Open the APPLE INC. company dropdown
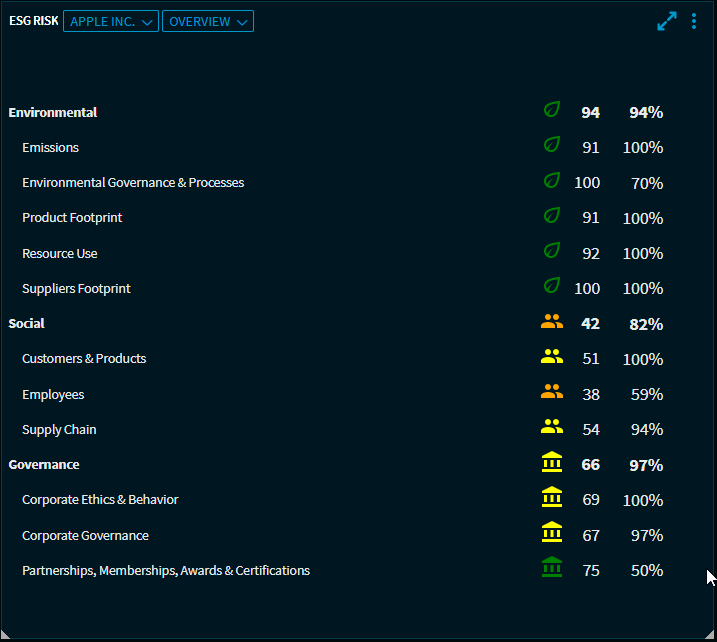717x642 pixels. tap(111, 21)
